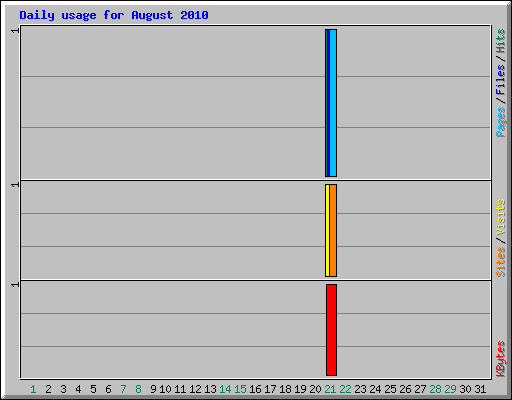This screenshot has height=400, width=512.
Task: Click day label '8' on the x-axis
Action: click(x=138, y=389)
